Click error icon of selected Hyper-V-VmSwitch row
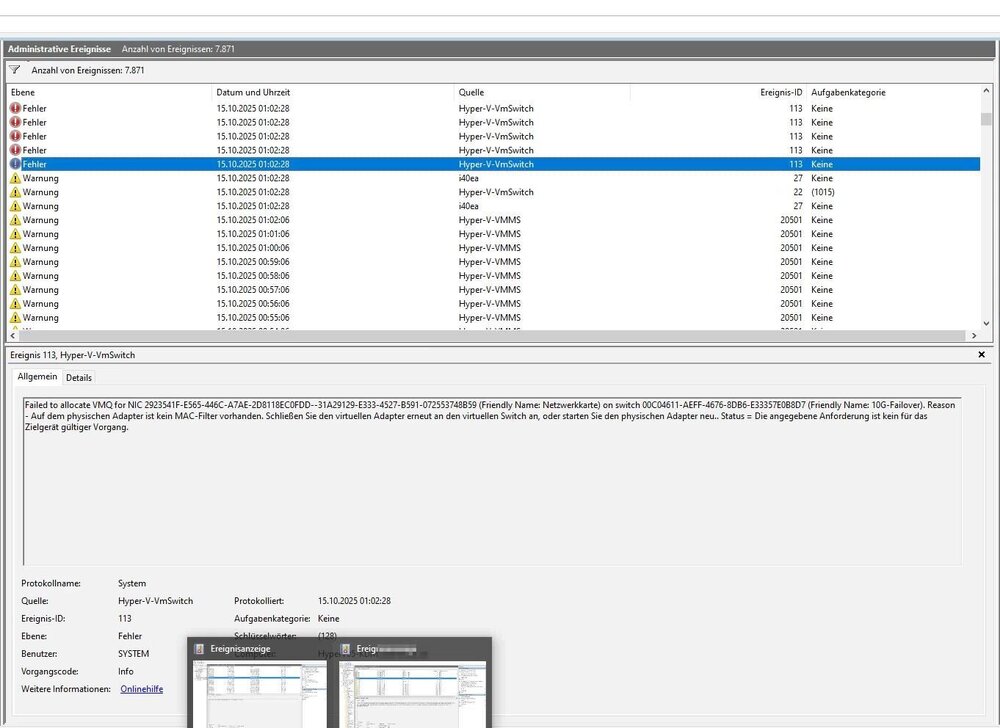The width and height of the screenshot is (1000, 728). point(15,164)
